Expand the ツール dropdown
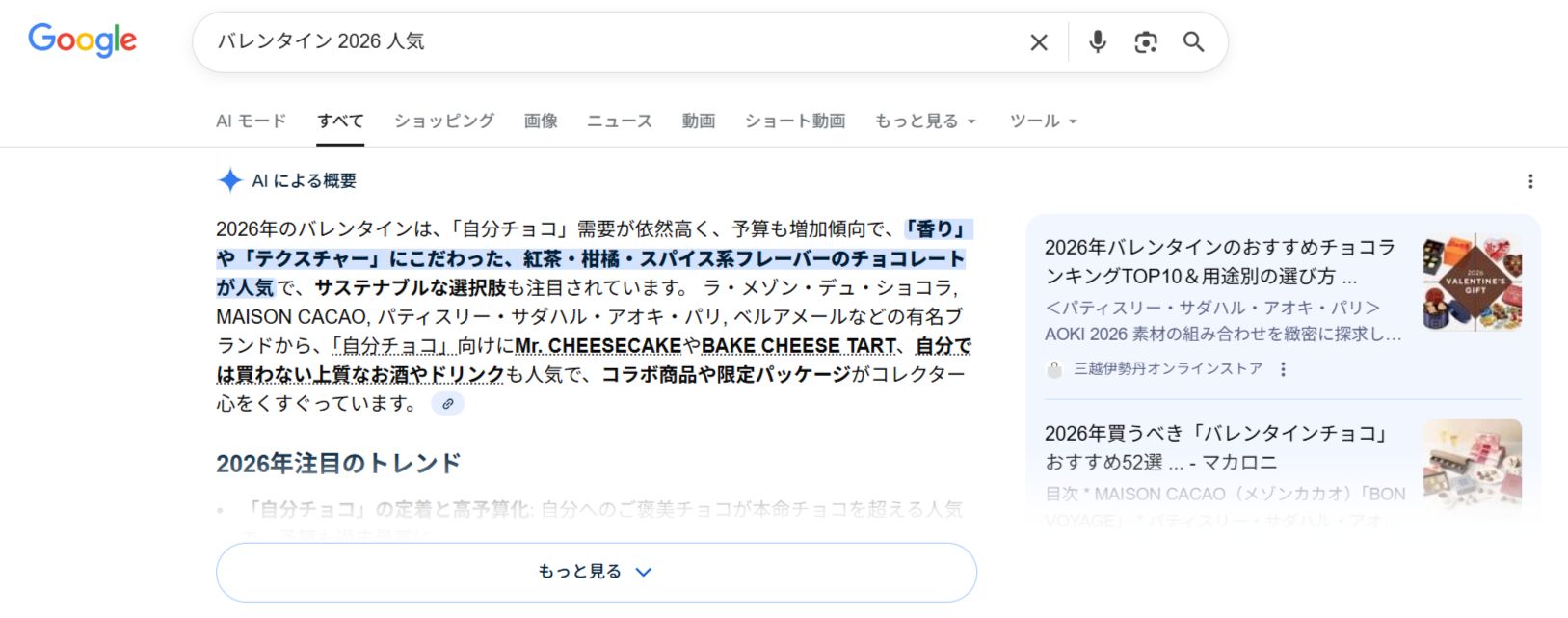Image resolution: width=1568 pixels, height=618 pixels. pyautogui.click(x=1043, y=121)
